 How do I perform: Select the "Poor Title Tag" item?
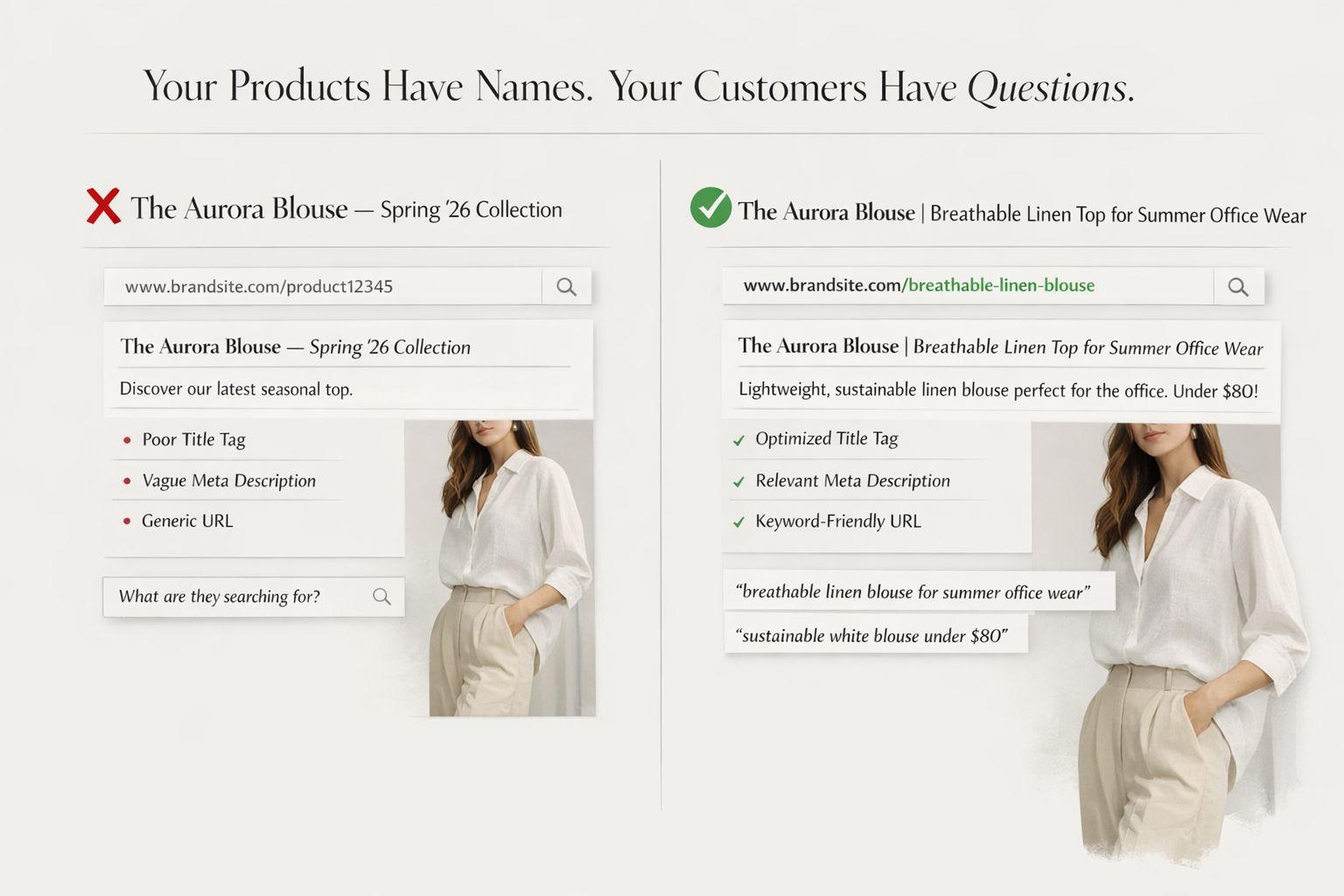pyautogui.click(x=193, y=439)
